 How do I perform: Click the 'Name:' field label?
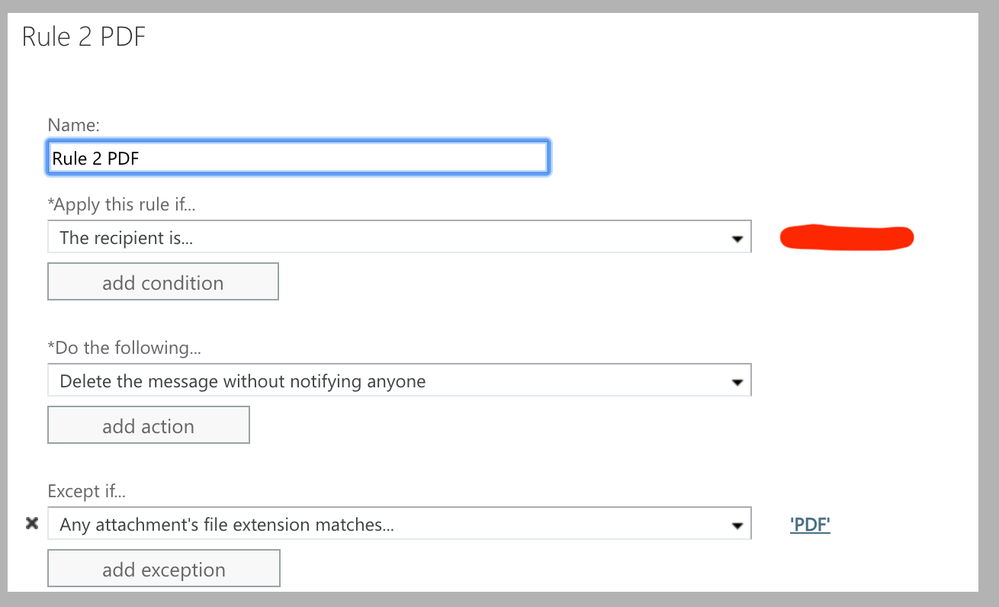click(x=73, y=126)
